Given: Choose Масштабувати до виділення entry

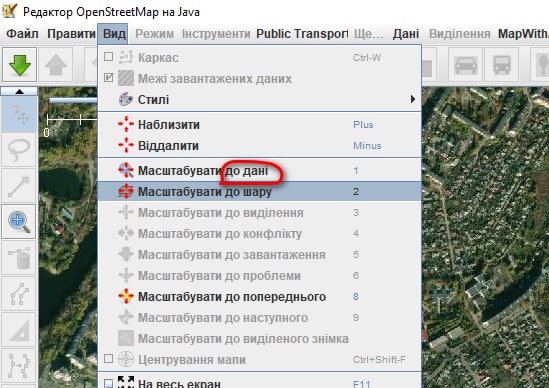Looking at the screenshot, I should tap(259, 213).
